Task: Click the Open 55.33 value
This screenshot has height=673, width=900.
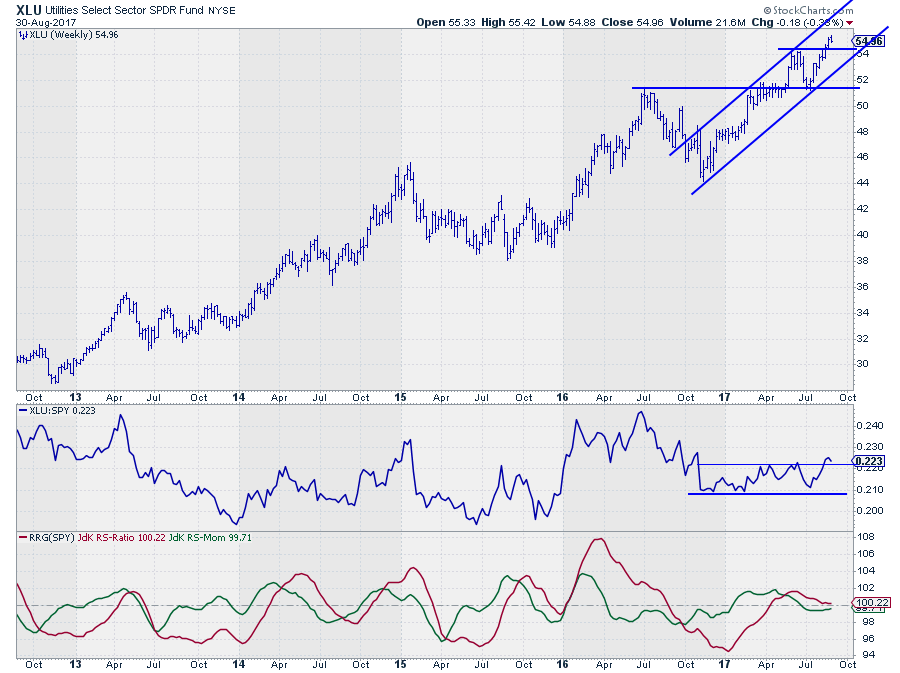Action: click(446, 22)
